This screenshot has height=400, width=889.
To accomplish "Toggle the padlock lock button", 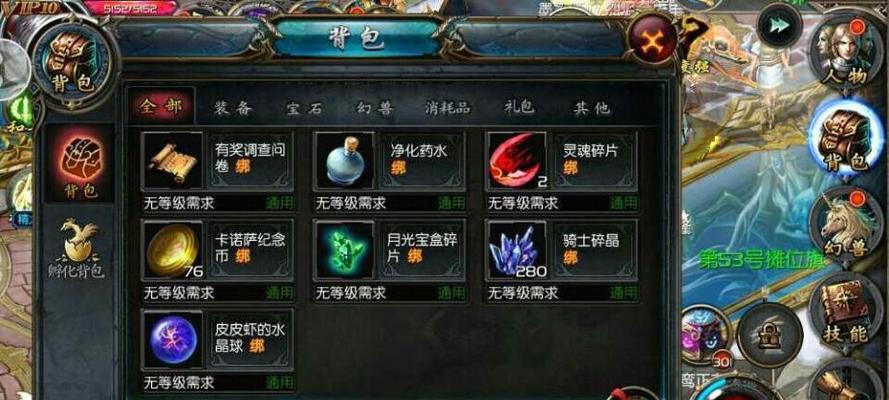I will (x=770, y=335).
